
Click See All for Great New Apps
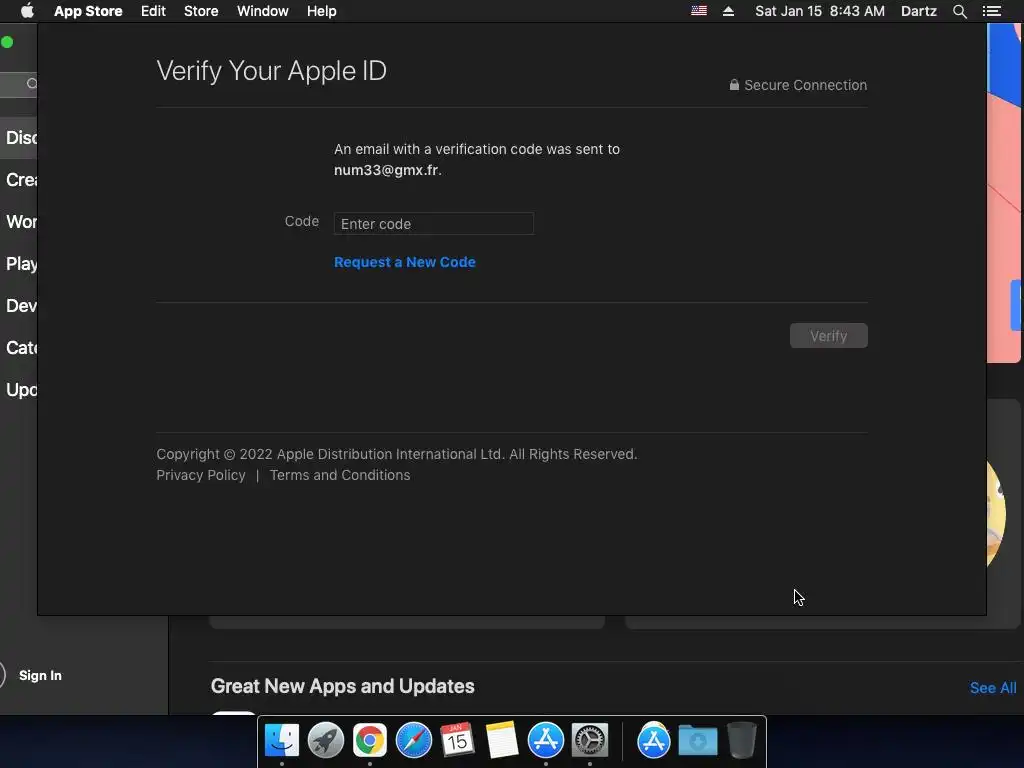[993, 688]
